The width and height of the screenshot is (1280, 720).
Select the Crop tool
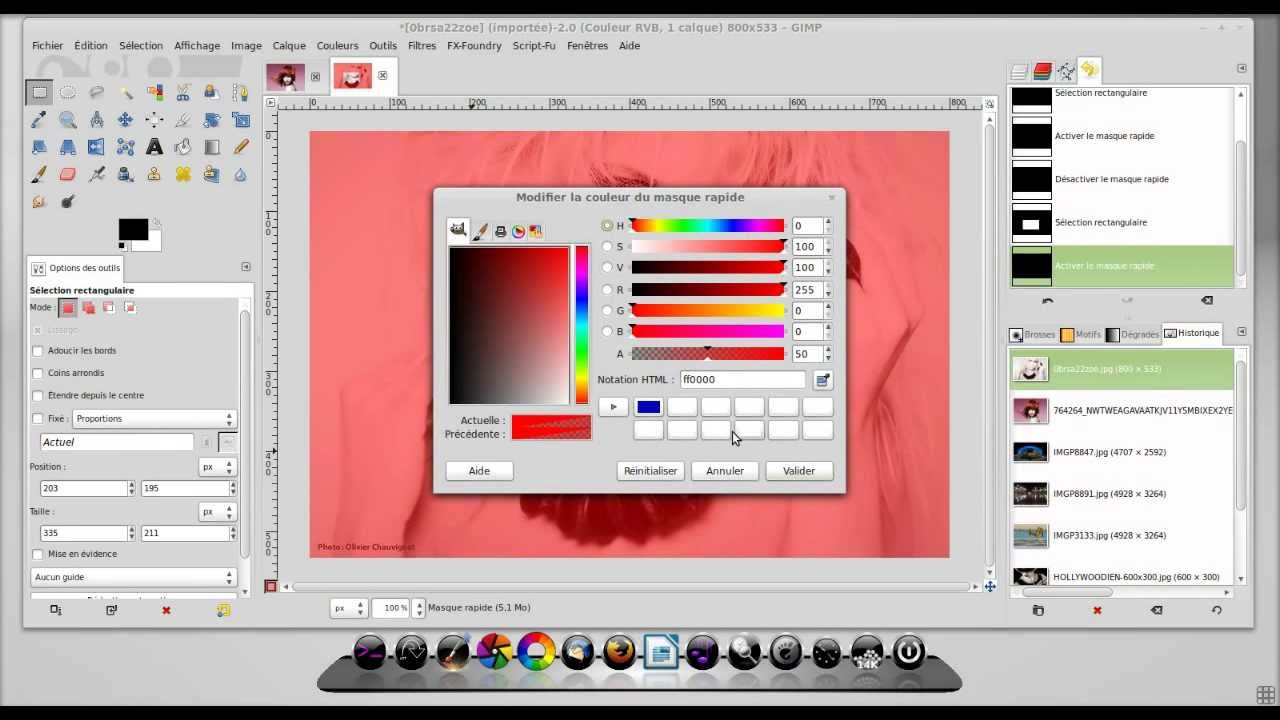pyautogui.click(x=183, y=120)
